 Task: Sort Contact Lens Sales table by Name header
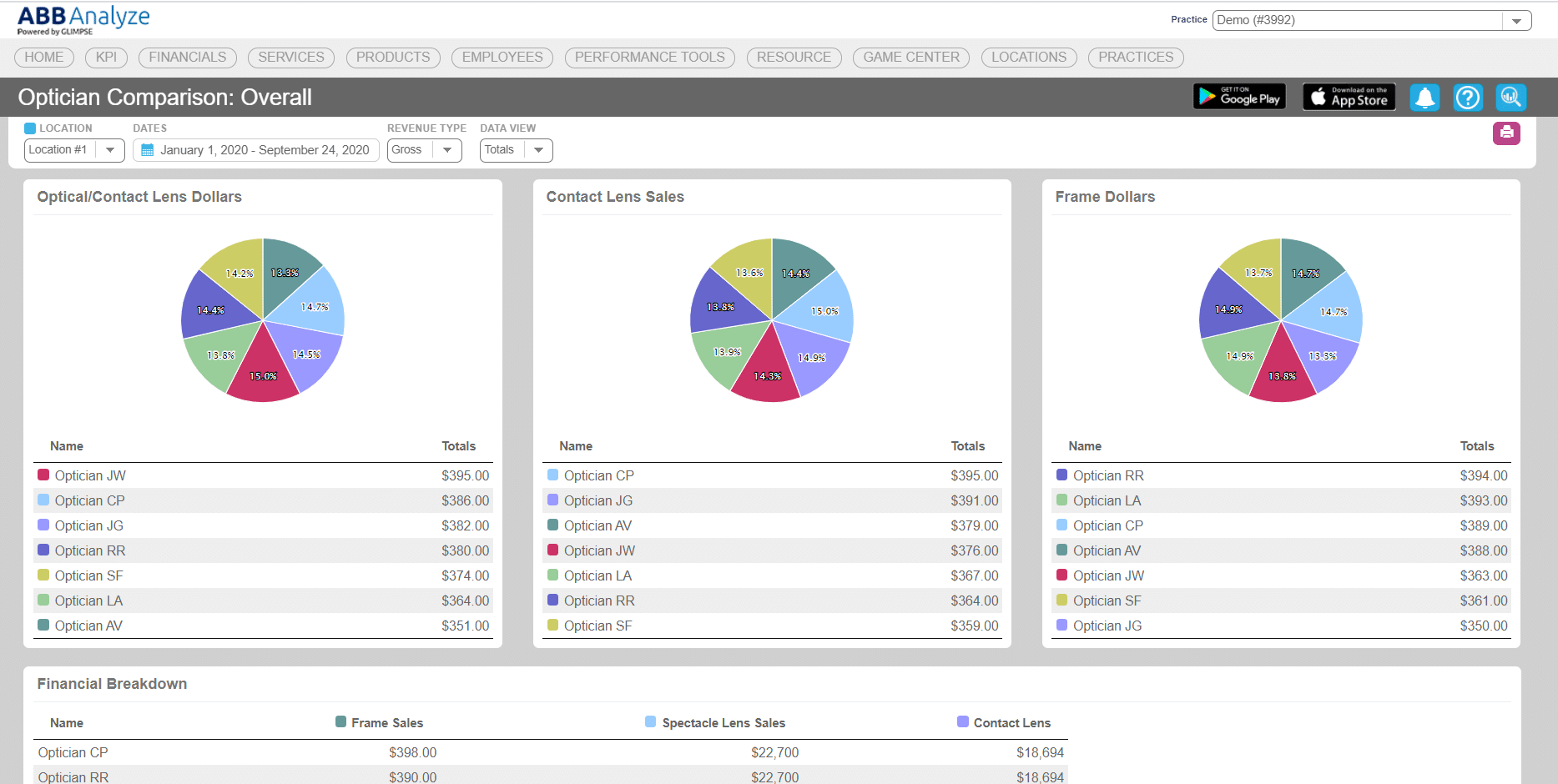click(576, 446)
